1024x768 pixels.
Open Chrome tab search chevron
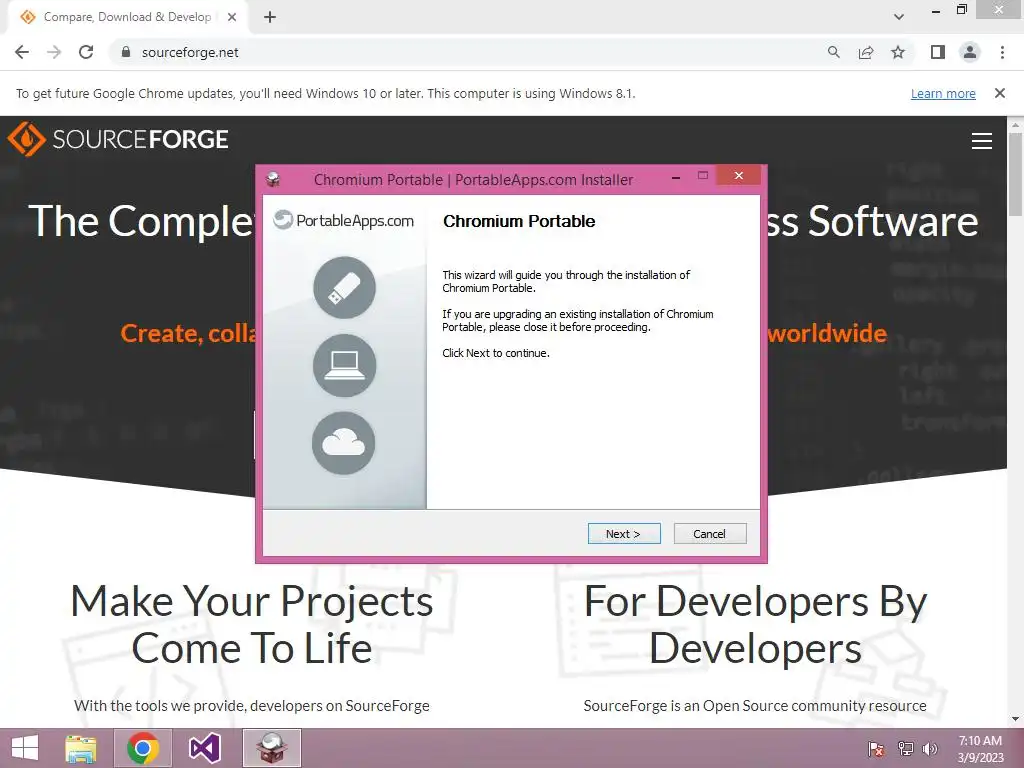899,17
